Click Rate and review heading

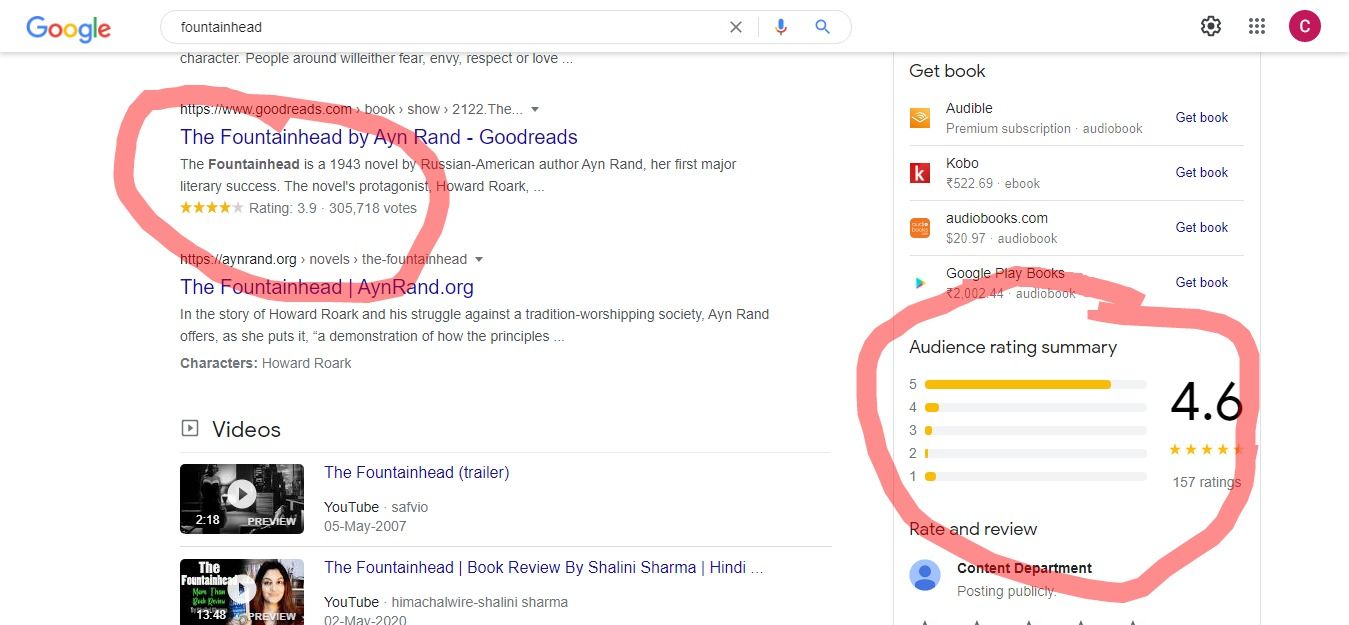point(973,529)
